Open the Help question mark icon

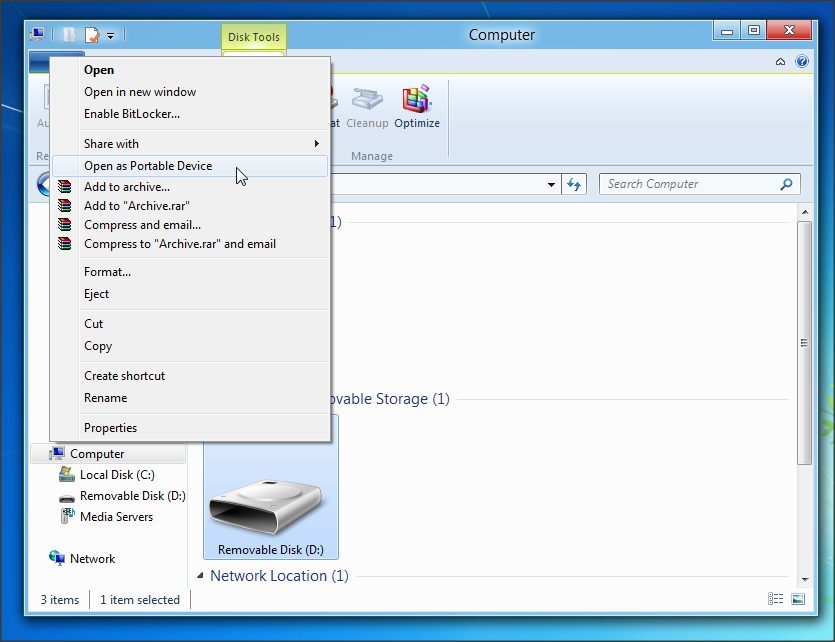click(x=801, y=61)
